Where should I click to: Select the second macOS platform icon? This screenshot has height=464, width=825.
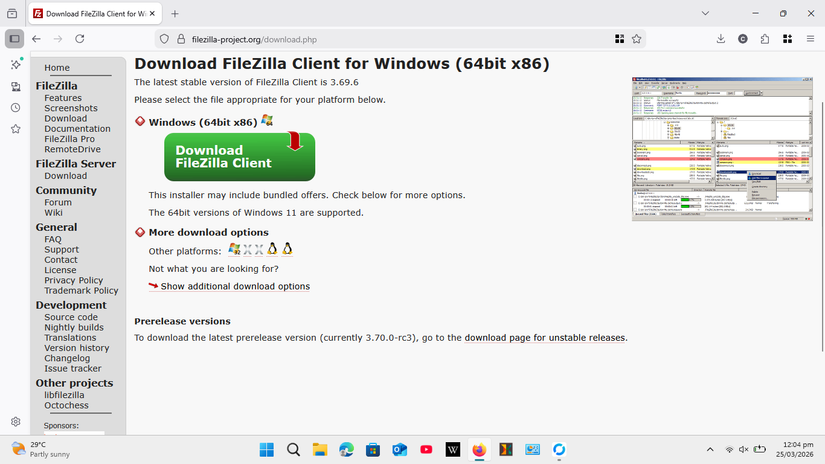[259, 250]
